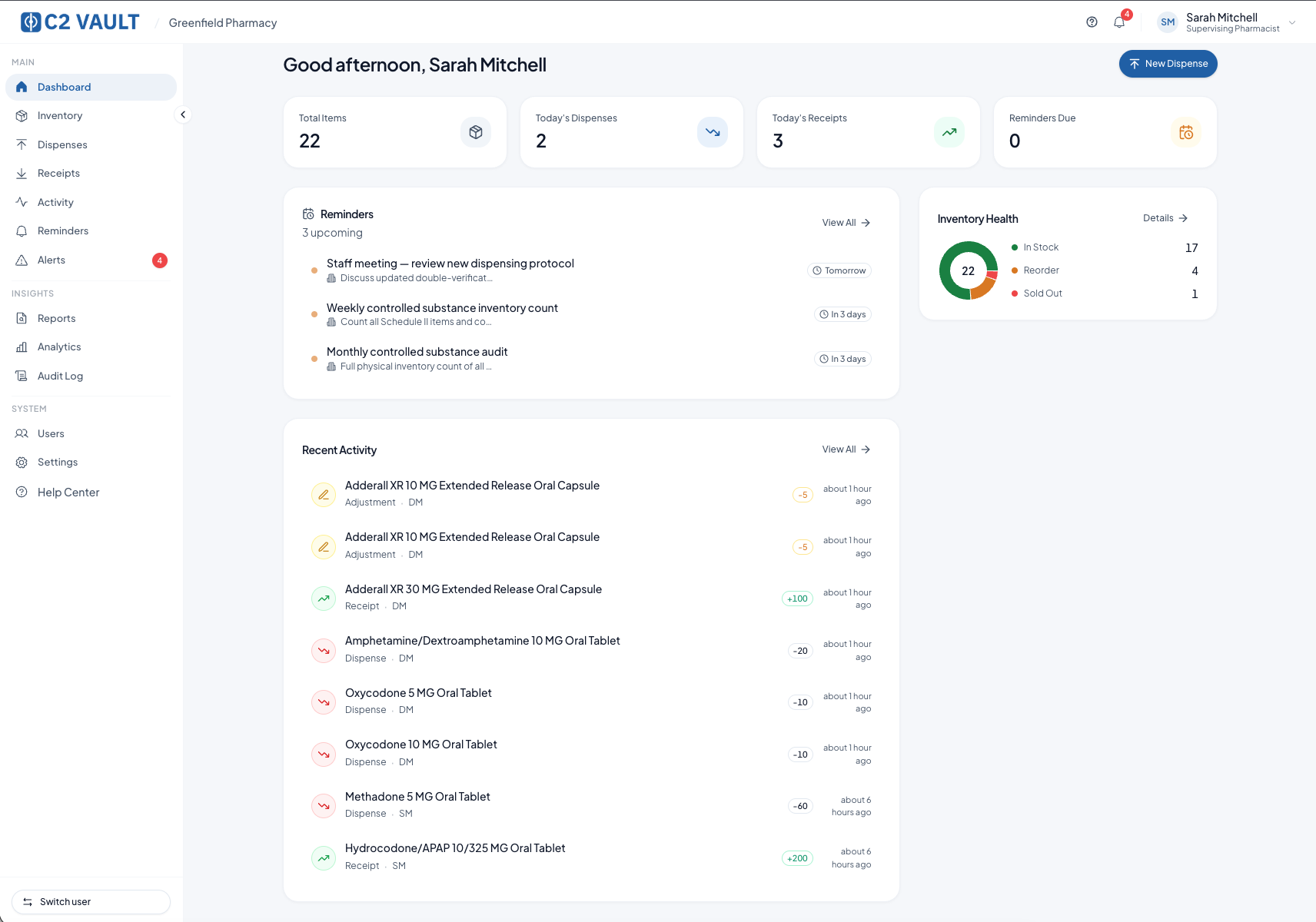This screenshot has height=922, width=1316.
Task: Select the Reports sidebar item
Action: tap(55, 318)
